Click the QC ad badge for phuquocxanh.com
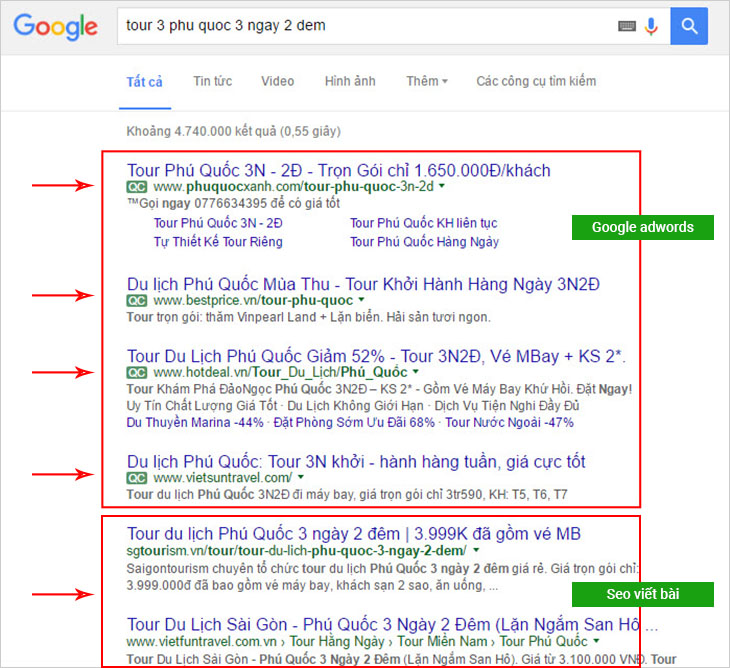Image resolution: width=730 pixels, height=668 pixels. [137, 187]
